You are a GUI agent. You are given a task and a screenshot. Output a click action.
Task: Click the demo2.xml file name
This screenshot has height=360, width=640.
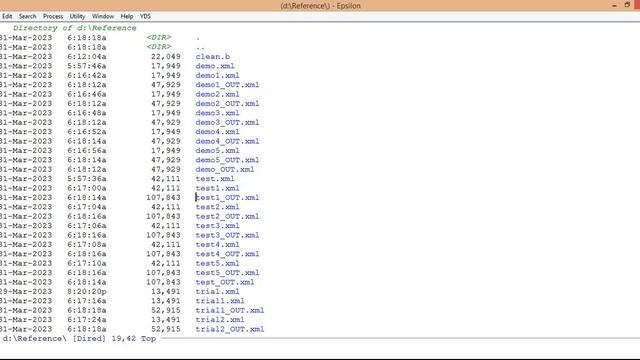(x=218, y=94)
